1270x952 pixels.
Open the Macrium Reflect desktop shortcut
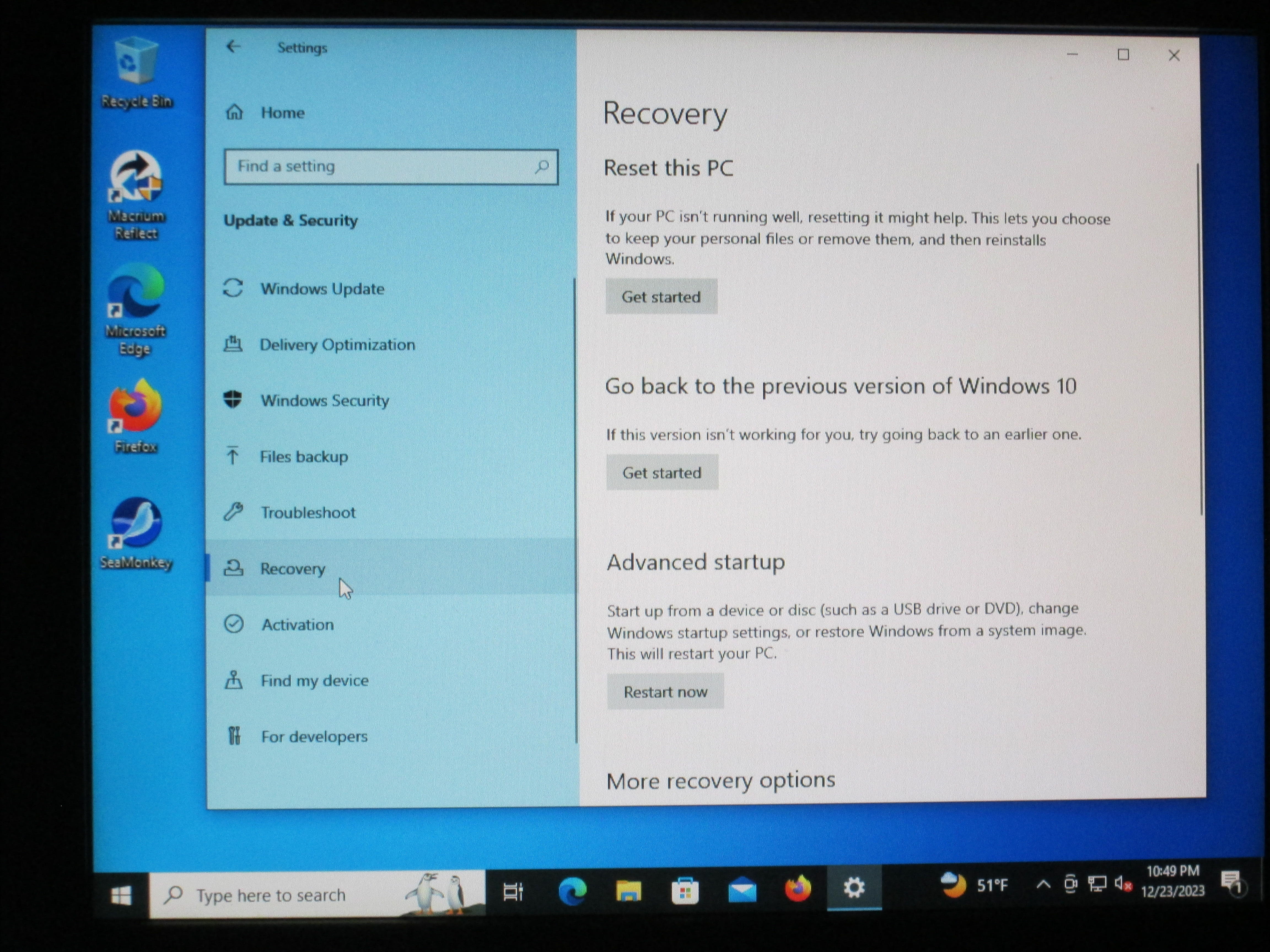pos(136,195)
